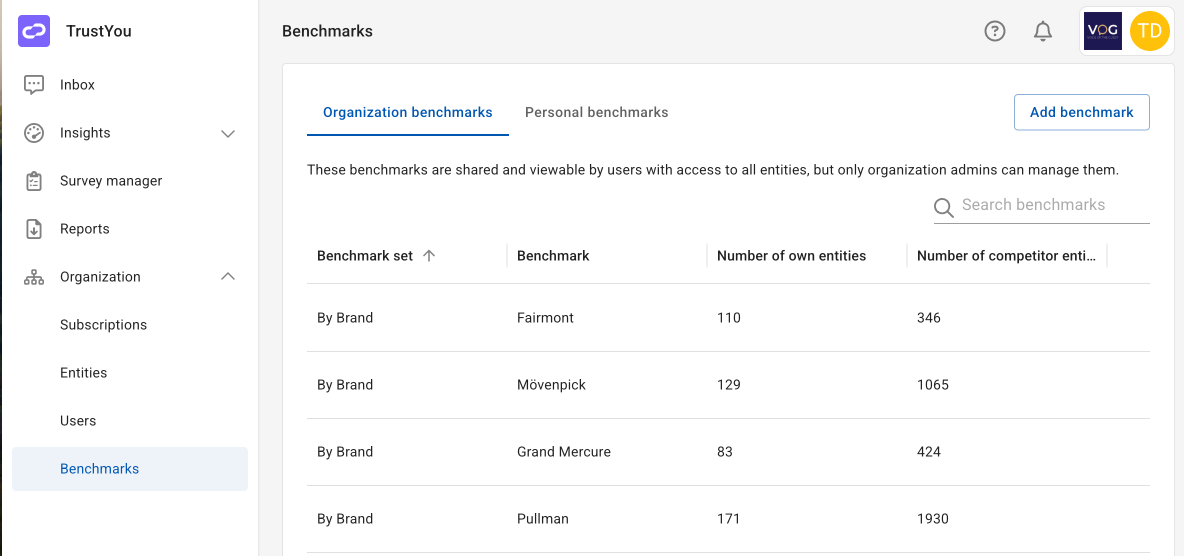1184x556 pixels.
Task: Open the Inbox speech bubble icon
Action: [x=34, y=85]
